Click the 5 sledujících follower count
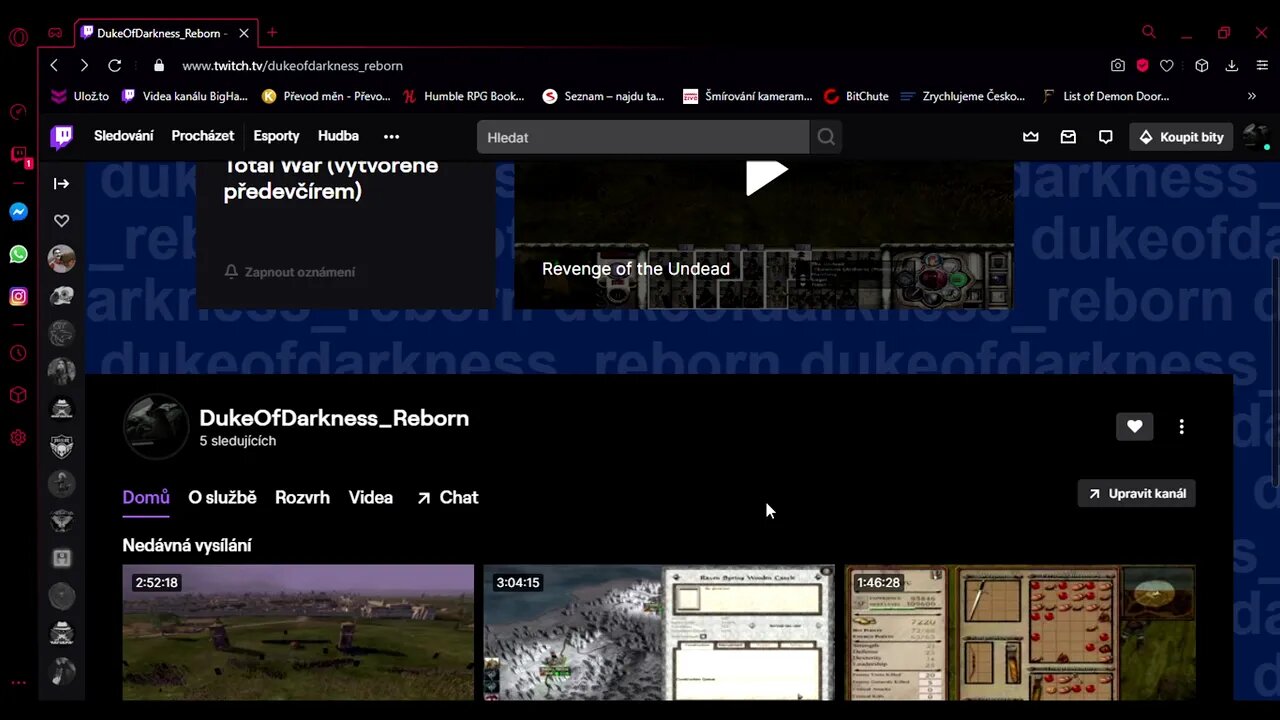The width and height of the screenshot is (1280, 720). [x=238, y=441]
